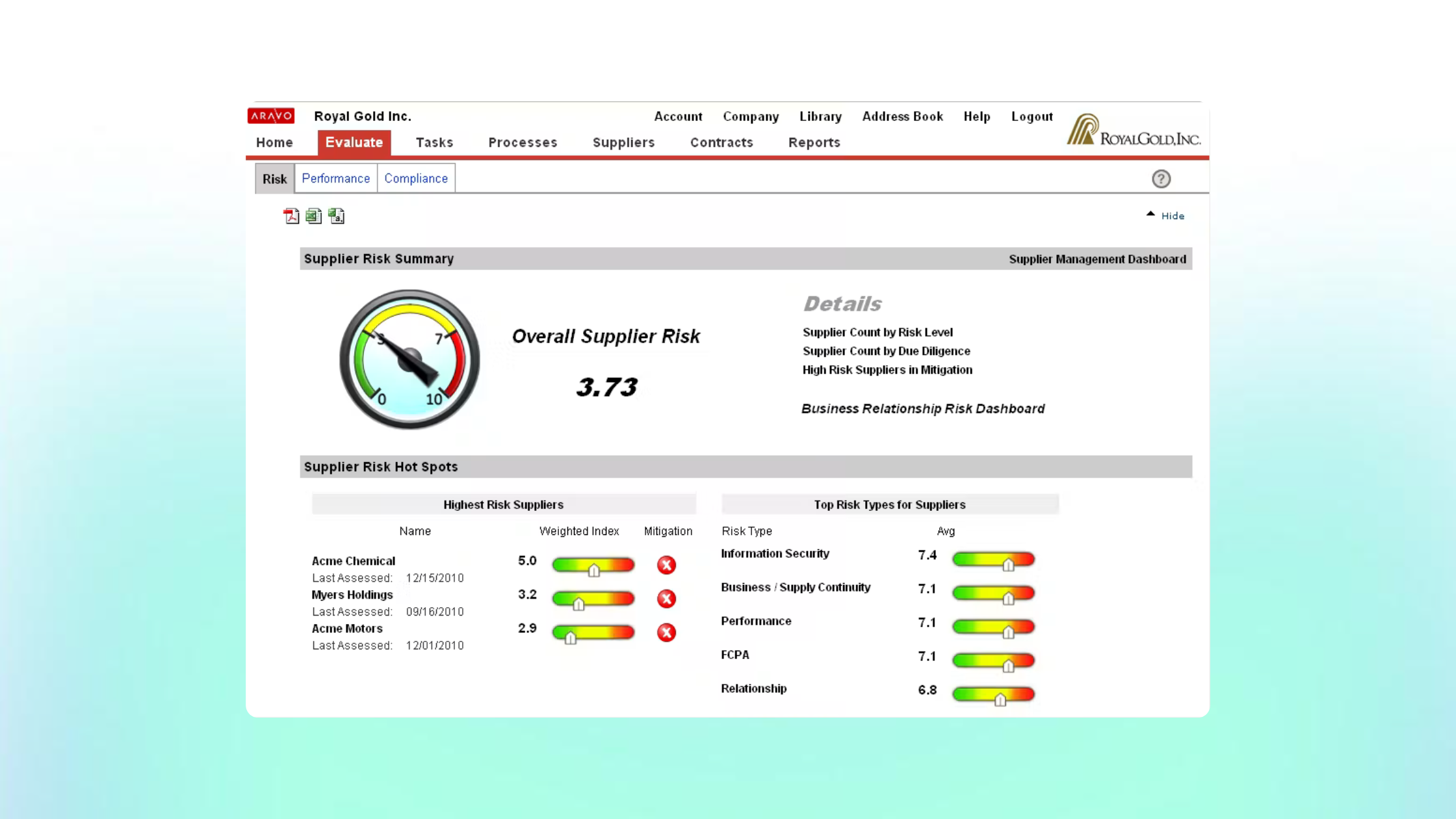Go to the Home menu
Viewport: 1456px width, 819px height.
274,142
